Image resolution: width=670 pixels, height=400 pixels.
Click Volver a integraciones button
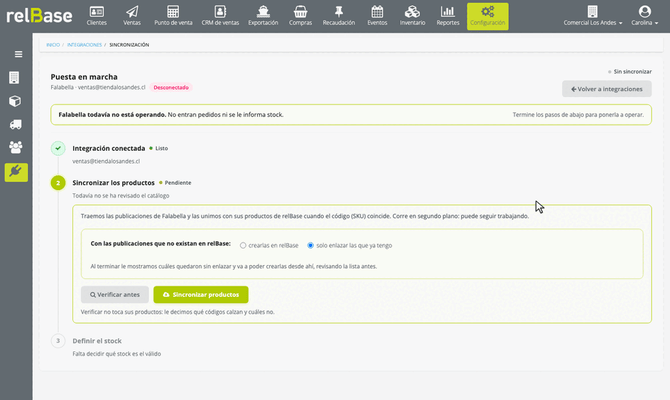point(607,89)
